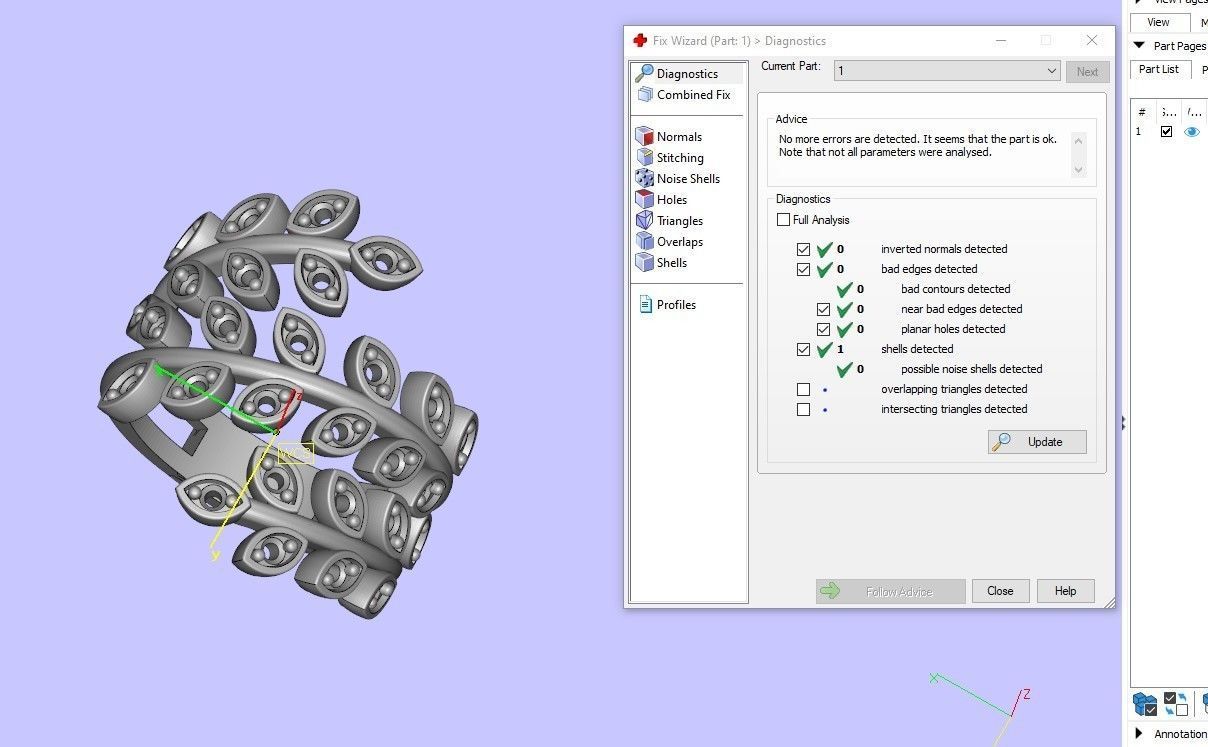Open the Current Part dropdown

click(x=947, y=71)
